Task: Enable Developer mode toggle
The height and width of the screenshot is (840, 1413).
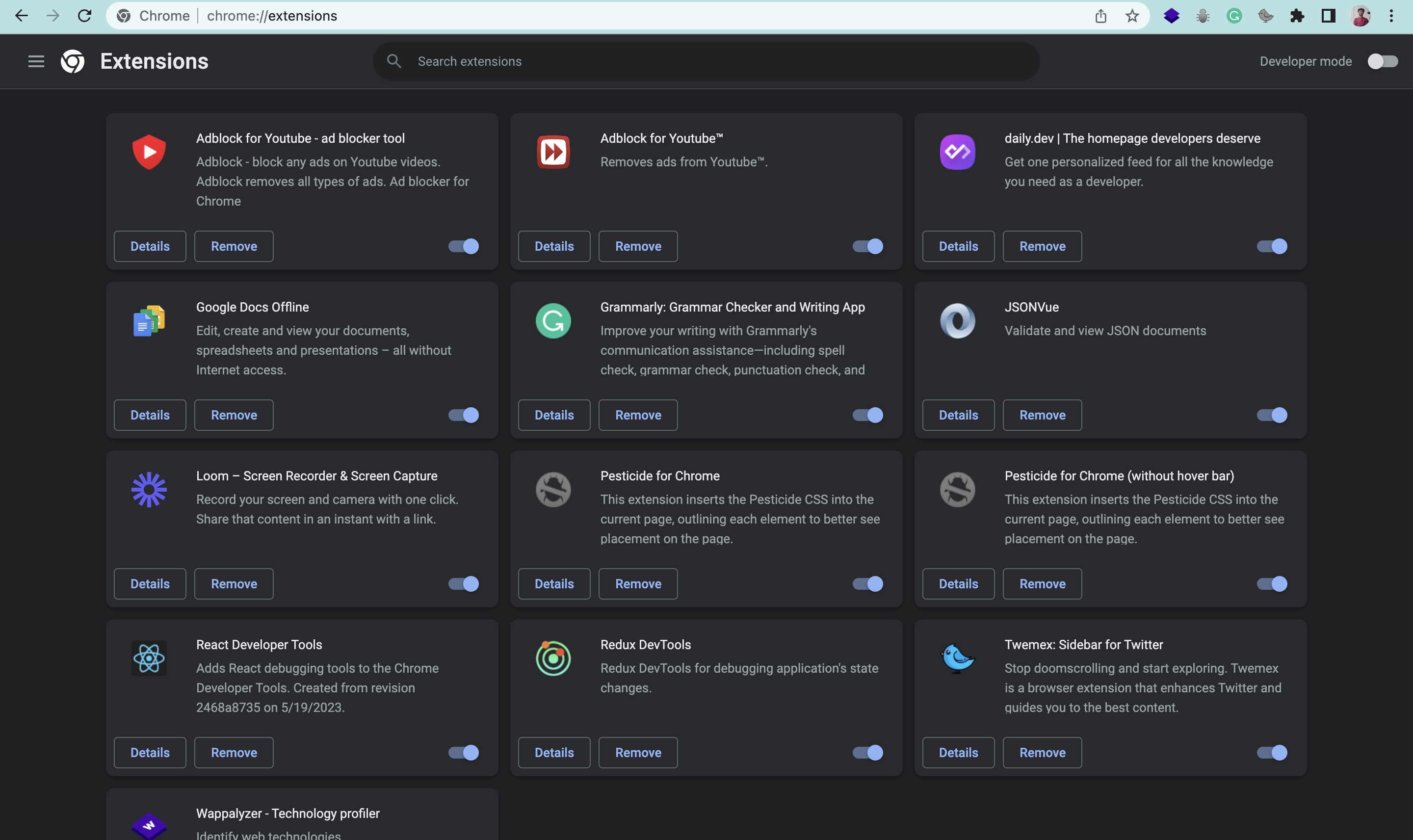Action: tap(1382, 61)
